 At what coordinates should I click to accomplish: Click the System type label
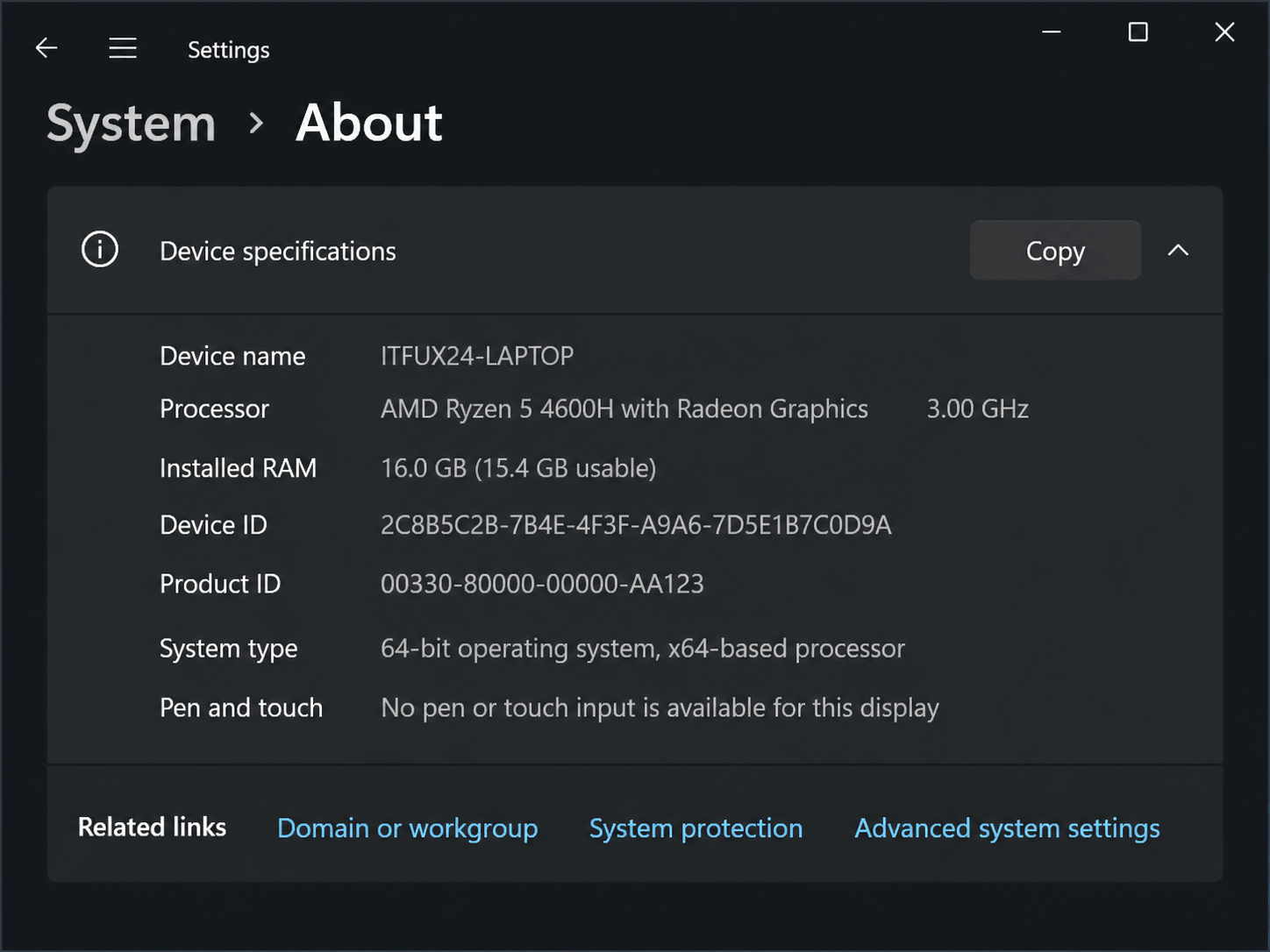click(x=228, y=649)
